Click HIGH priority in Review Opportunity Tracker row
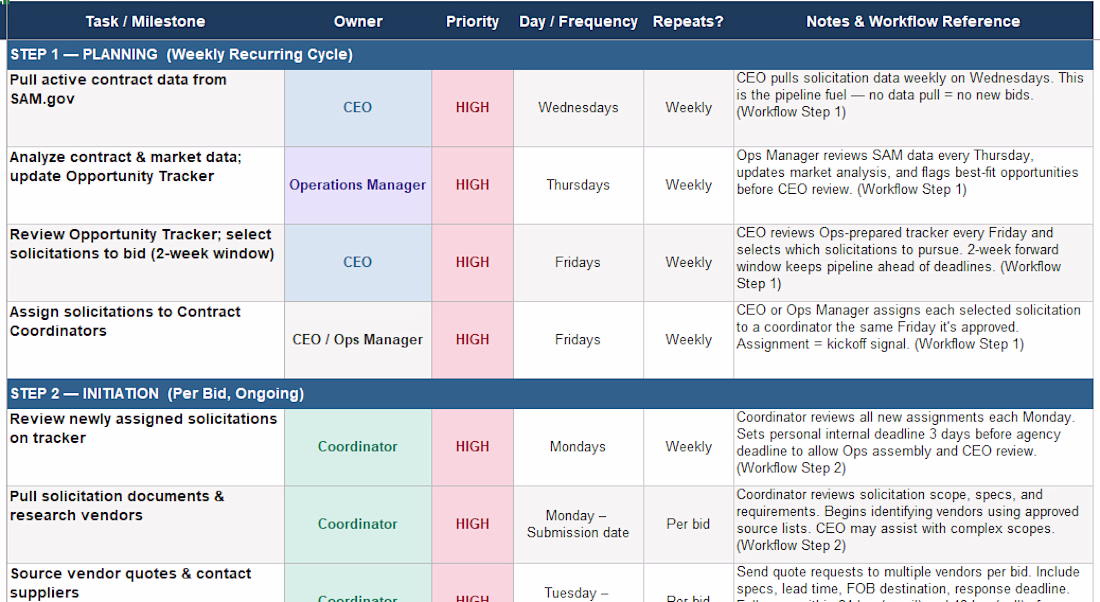This screenshot has height=602, width=1100. point(472,262)
